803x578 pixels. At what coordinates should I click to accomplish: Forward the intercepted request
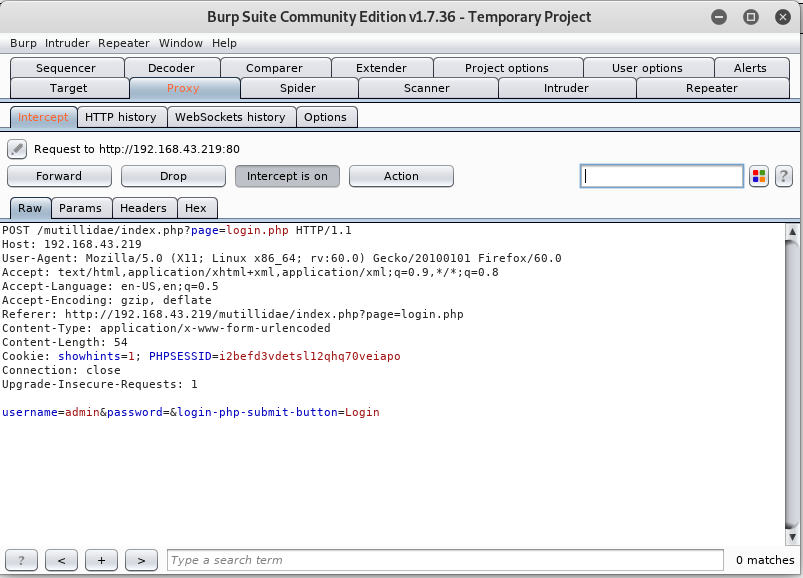pos(59,175)
